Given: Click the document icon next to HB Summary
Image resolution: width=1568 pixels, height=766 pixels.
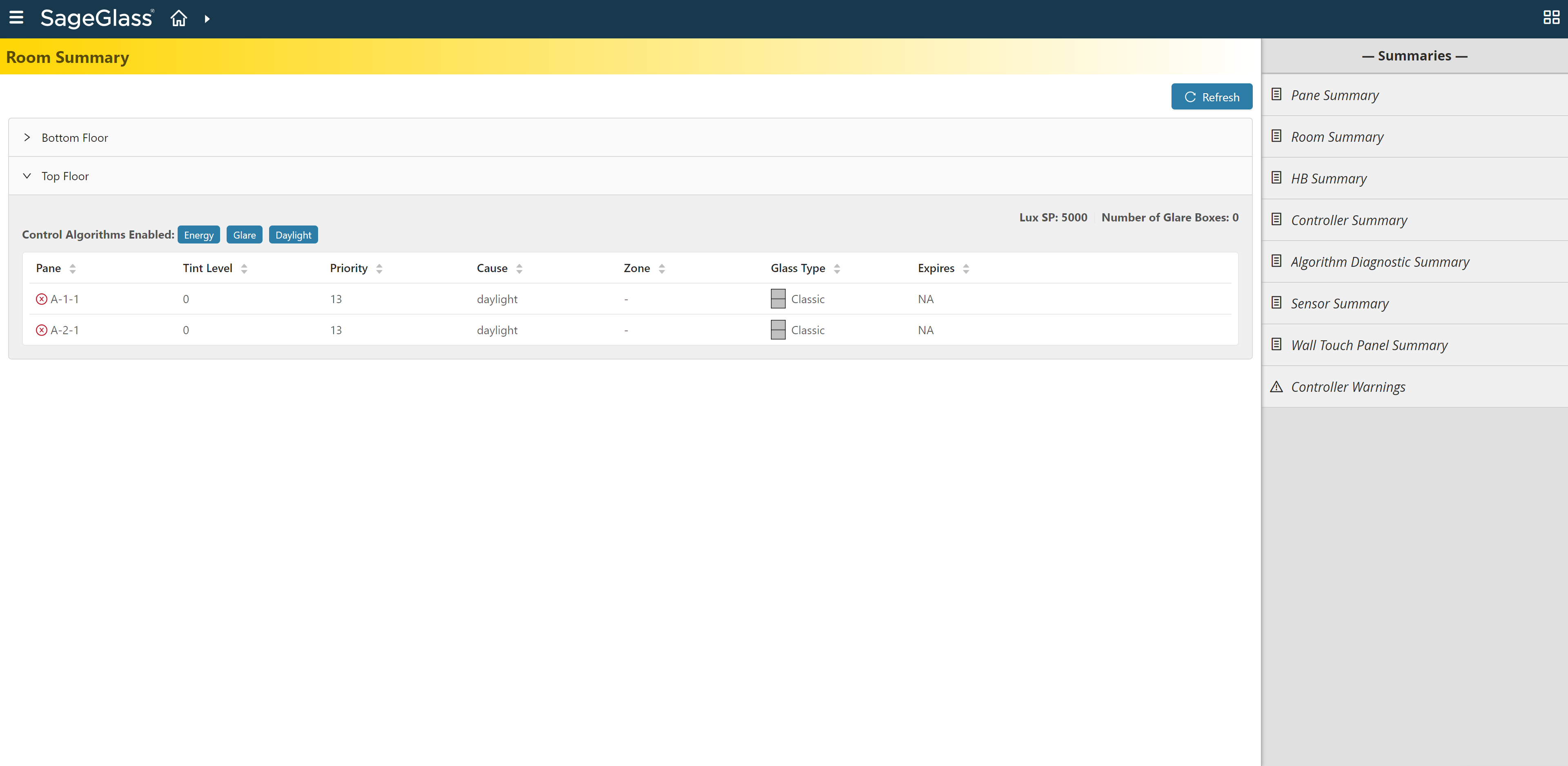Looking at the screenshot, I should [x=1276, y=178].
